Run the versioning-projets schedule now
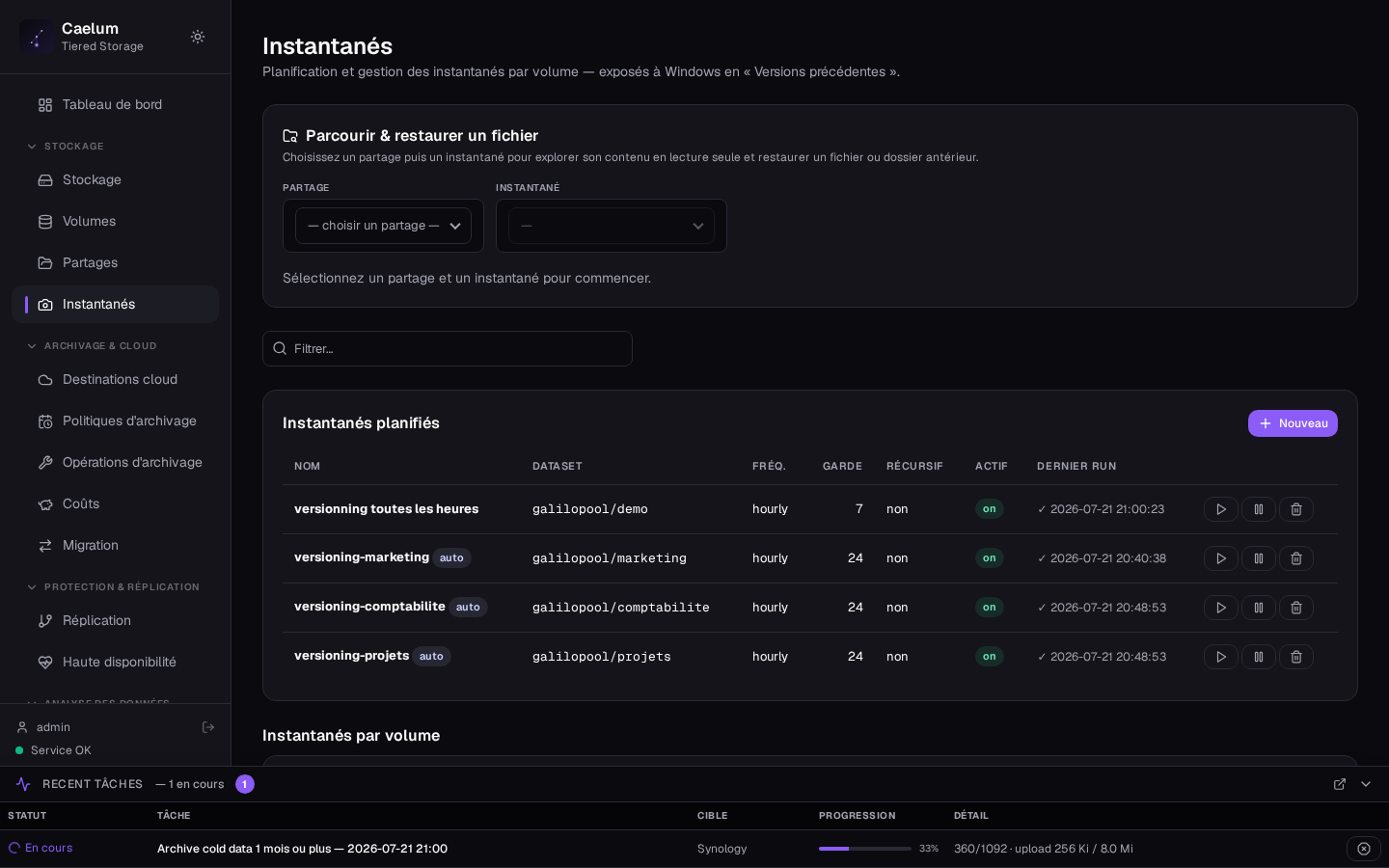This screenshot has width=1389, height=868. pyautogui.click(x=1221, y=657)
